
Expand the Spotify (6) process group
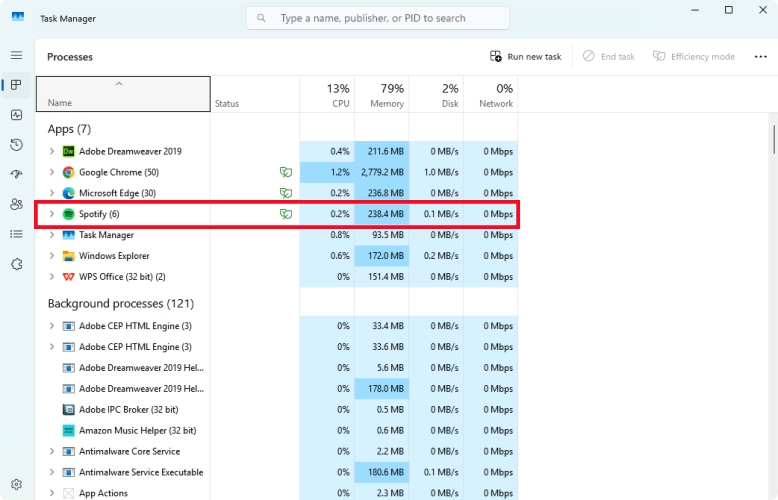coord(52,214)
